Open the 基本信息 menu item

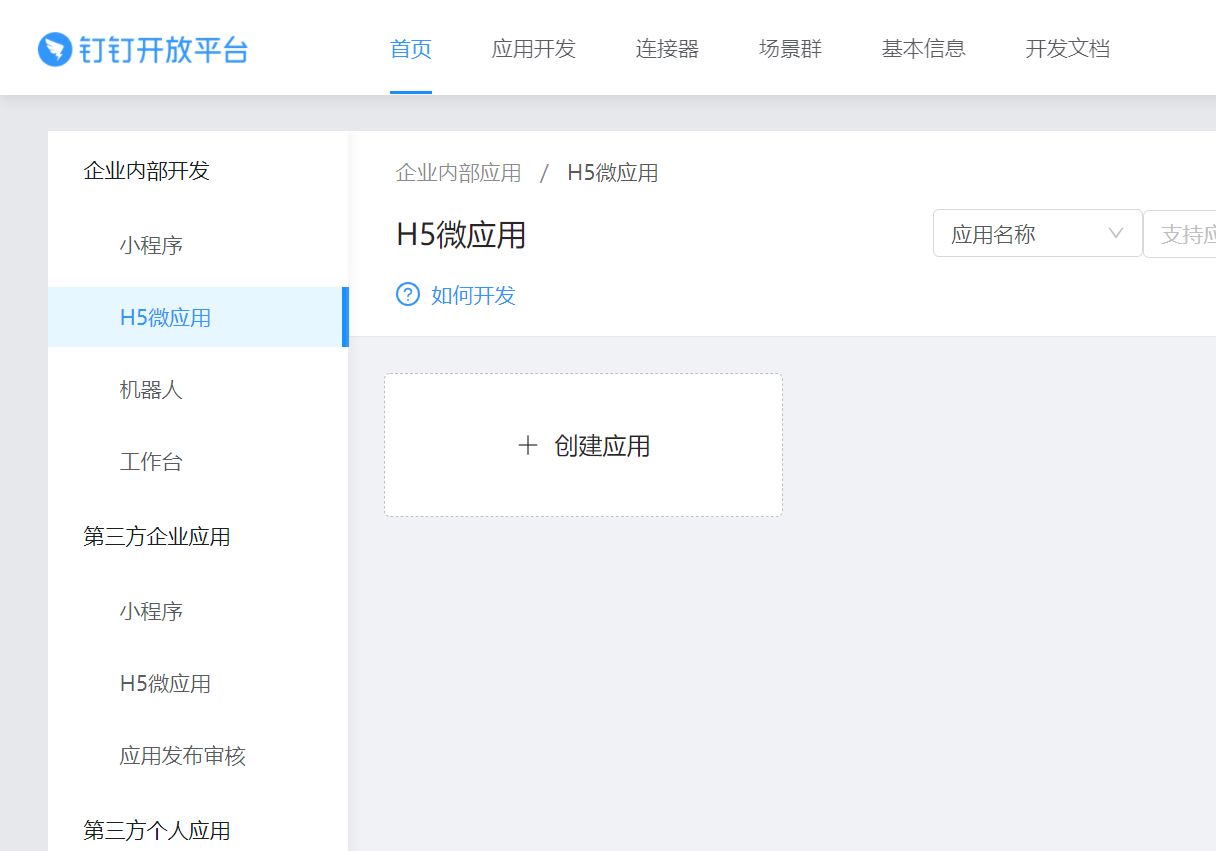click(x=923, y=48)
